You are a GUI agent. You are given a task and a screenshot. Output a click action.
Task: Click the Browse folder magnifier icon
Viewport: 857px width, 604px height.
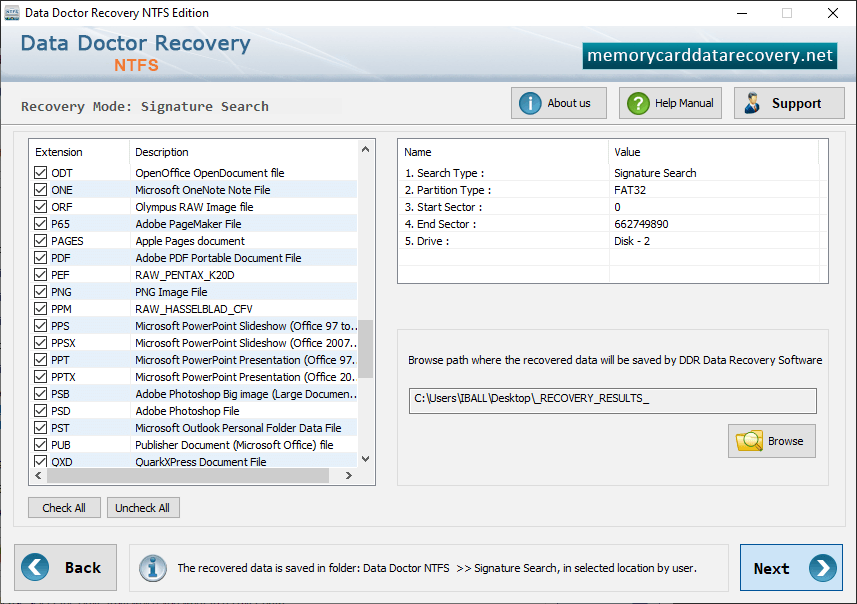click(x=749, y=441)
